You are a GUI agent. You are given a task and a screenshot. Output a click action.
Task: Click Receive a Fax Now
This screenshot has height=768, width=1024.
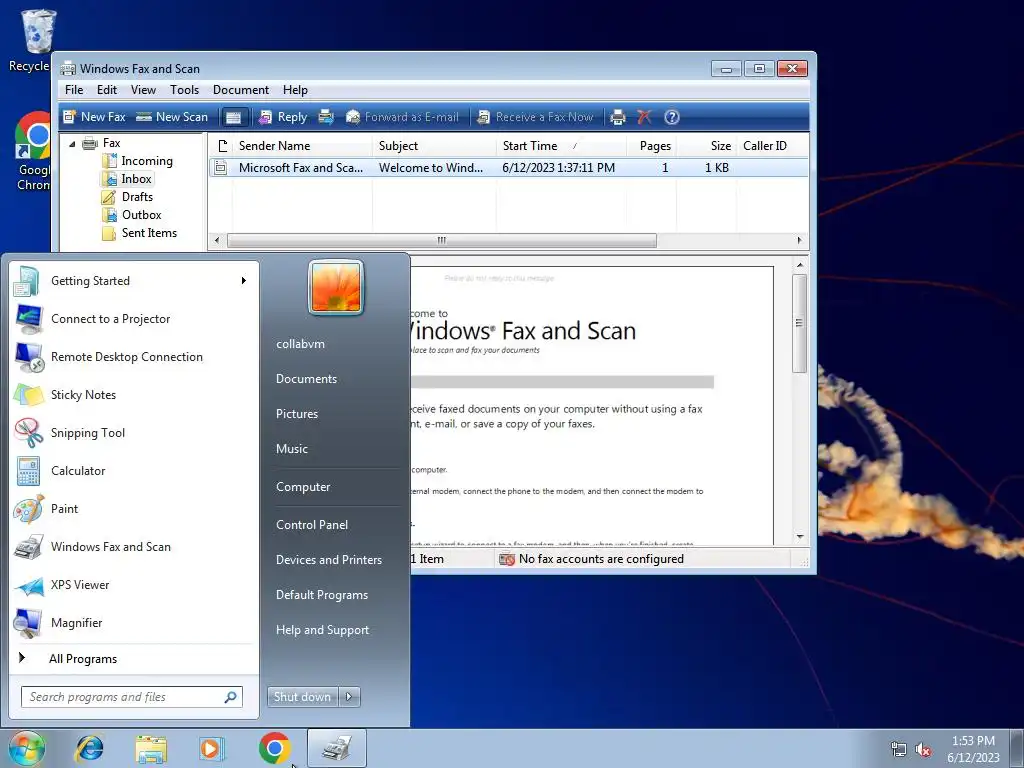536,117
